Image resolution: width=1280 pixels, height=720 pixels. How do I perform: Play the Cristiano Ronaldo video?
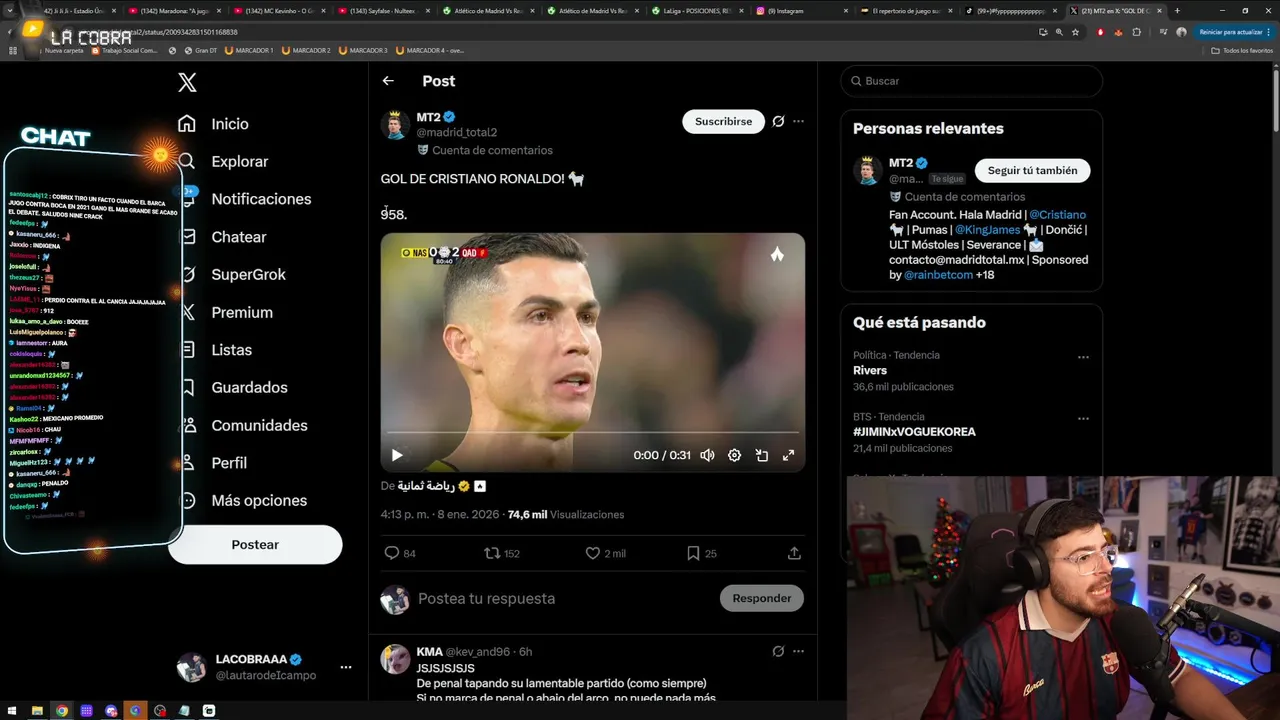click(x=397, y=455)
